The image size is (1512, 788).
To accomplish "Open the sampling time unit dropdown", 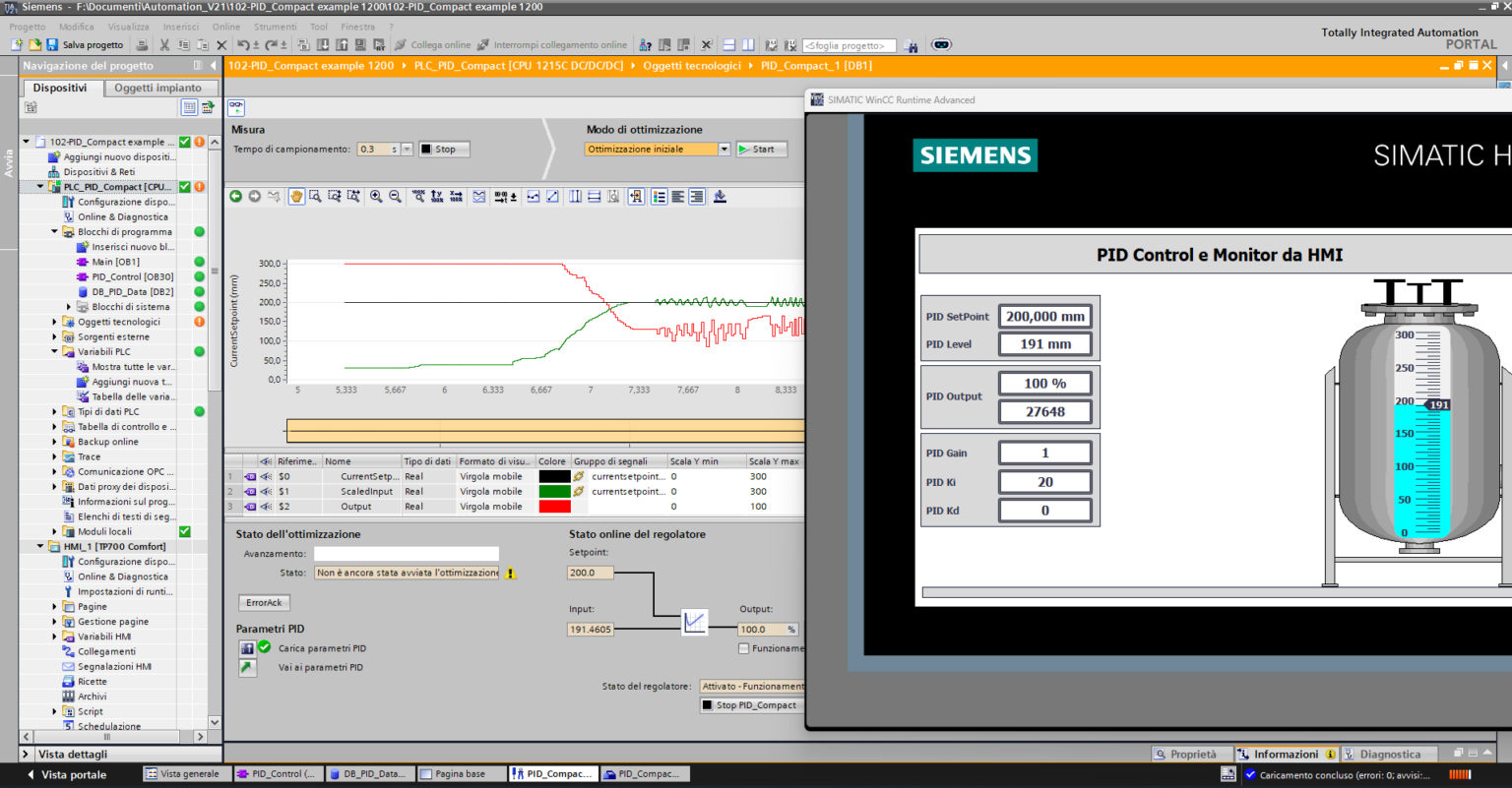I will click(x=407, y=150).
